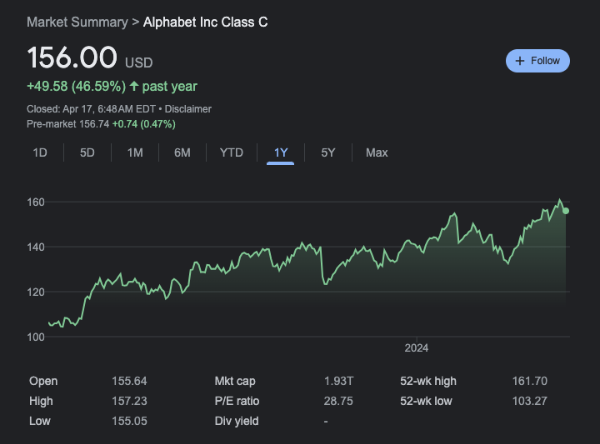Click the Div yield label

236,421
